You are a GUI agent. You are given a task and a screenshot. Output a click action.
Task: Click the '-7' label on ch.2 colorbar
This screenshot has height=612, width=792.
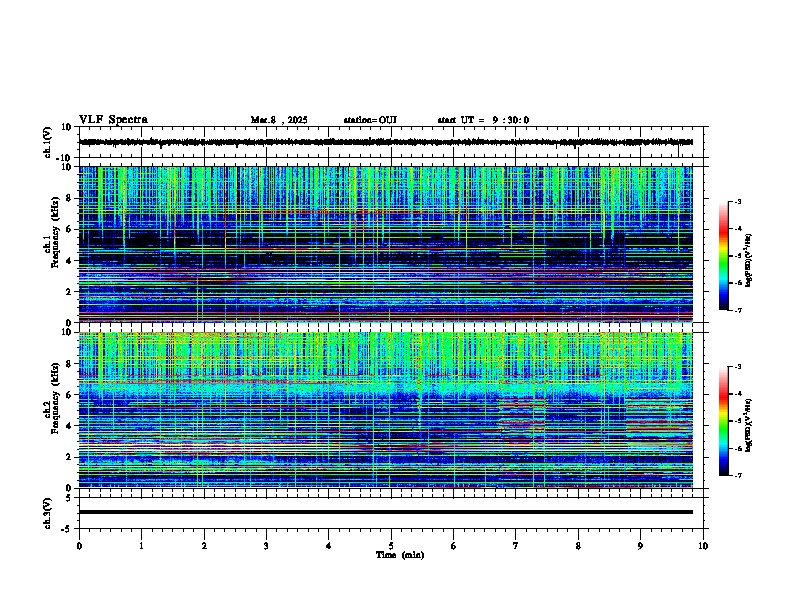point(737,475)
